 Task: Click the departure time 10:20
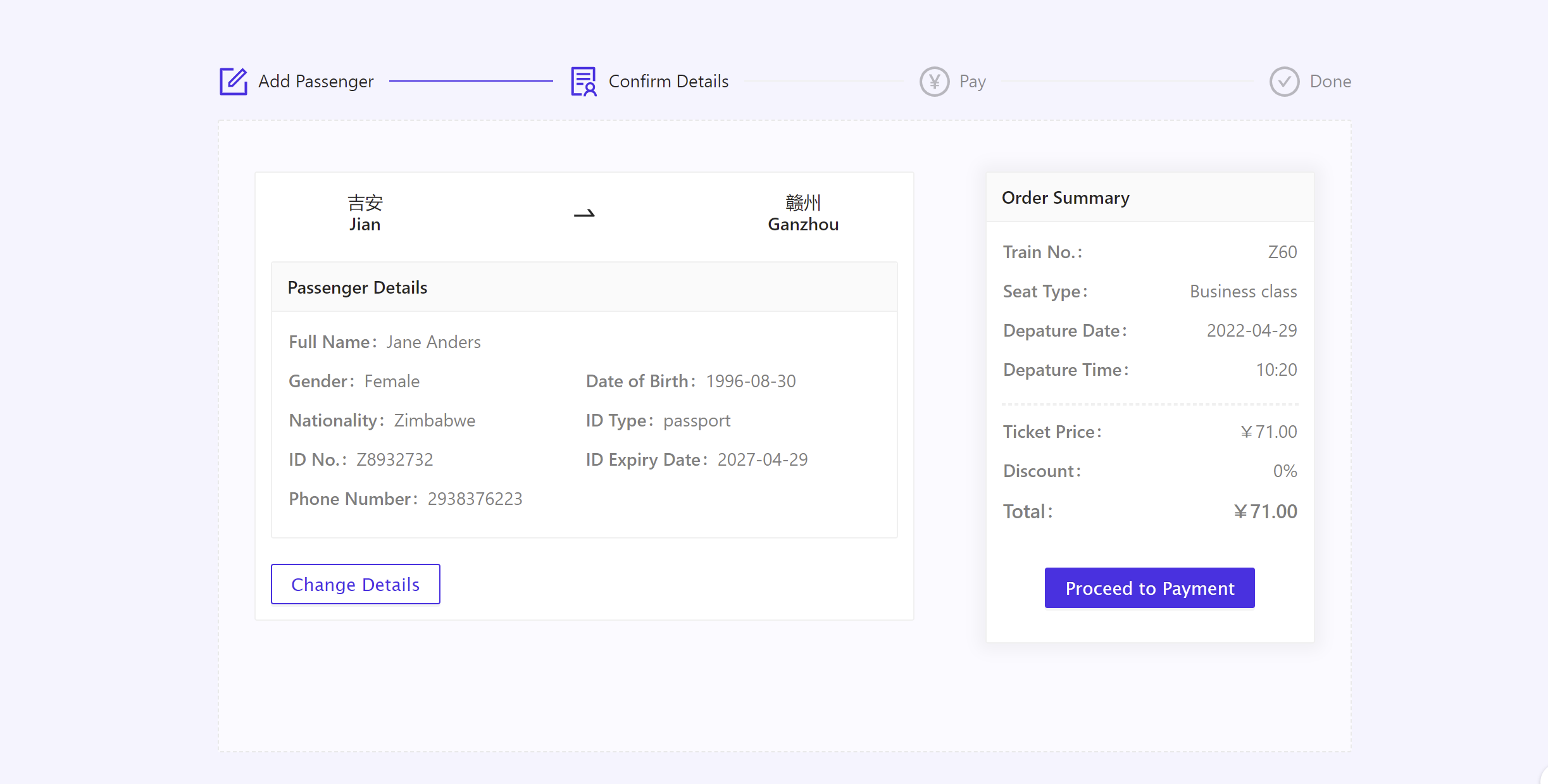pos(1276,370)
